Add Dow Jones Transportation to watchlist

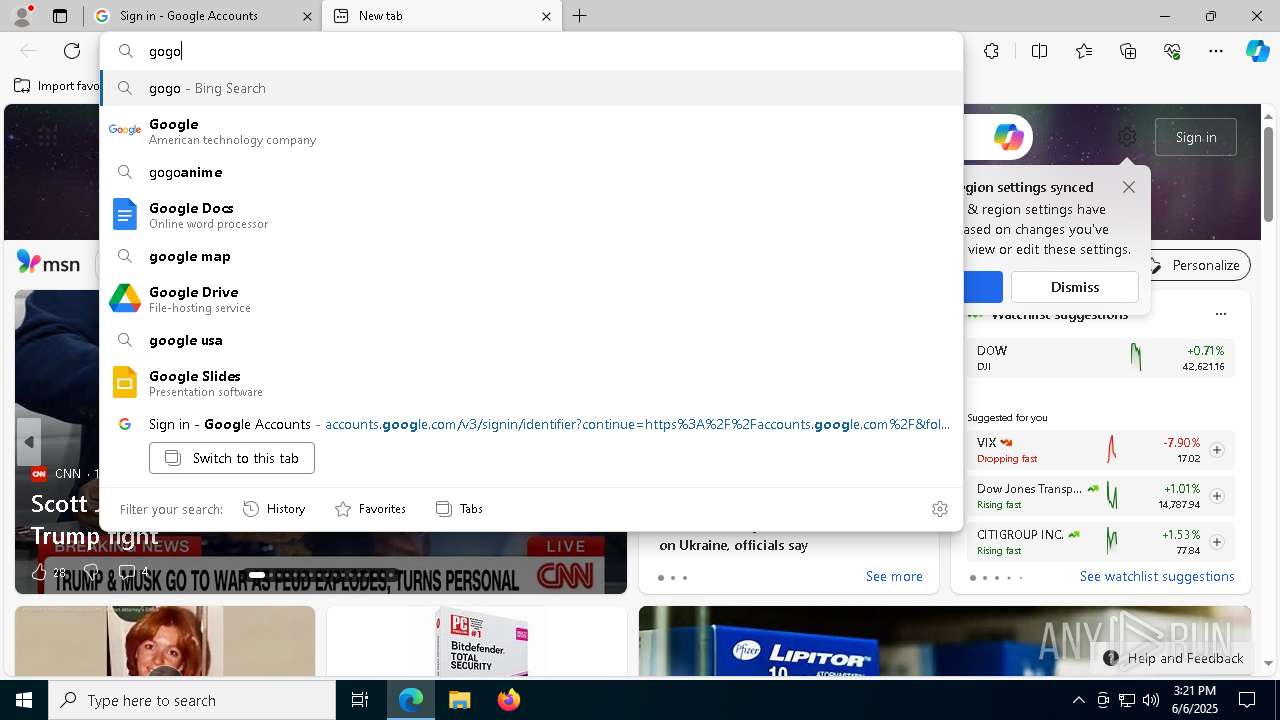[1217, 496]
